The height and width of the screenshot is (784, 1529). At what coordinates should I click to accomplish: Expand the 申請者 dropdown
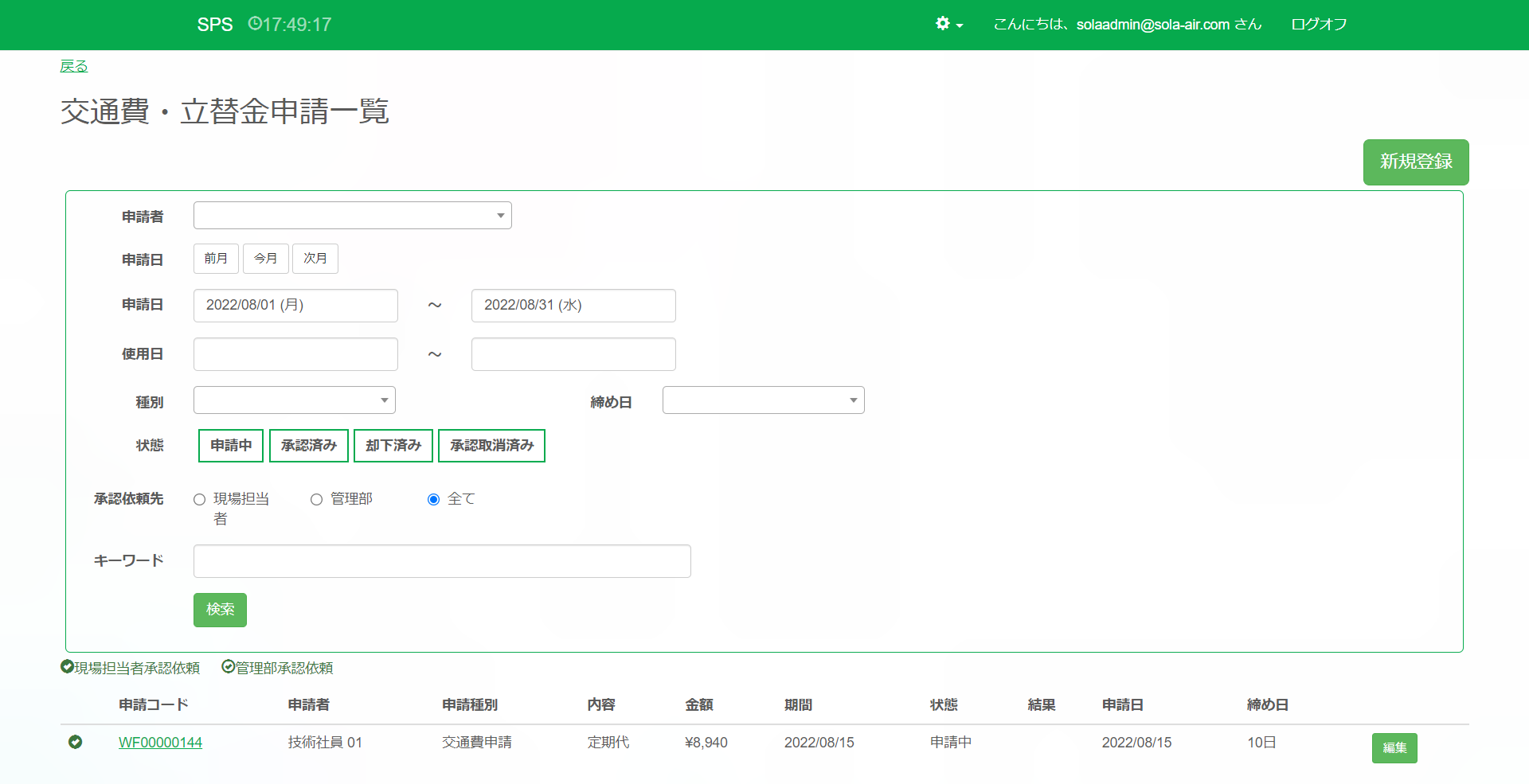click(x=352, y=216)
